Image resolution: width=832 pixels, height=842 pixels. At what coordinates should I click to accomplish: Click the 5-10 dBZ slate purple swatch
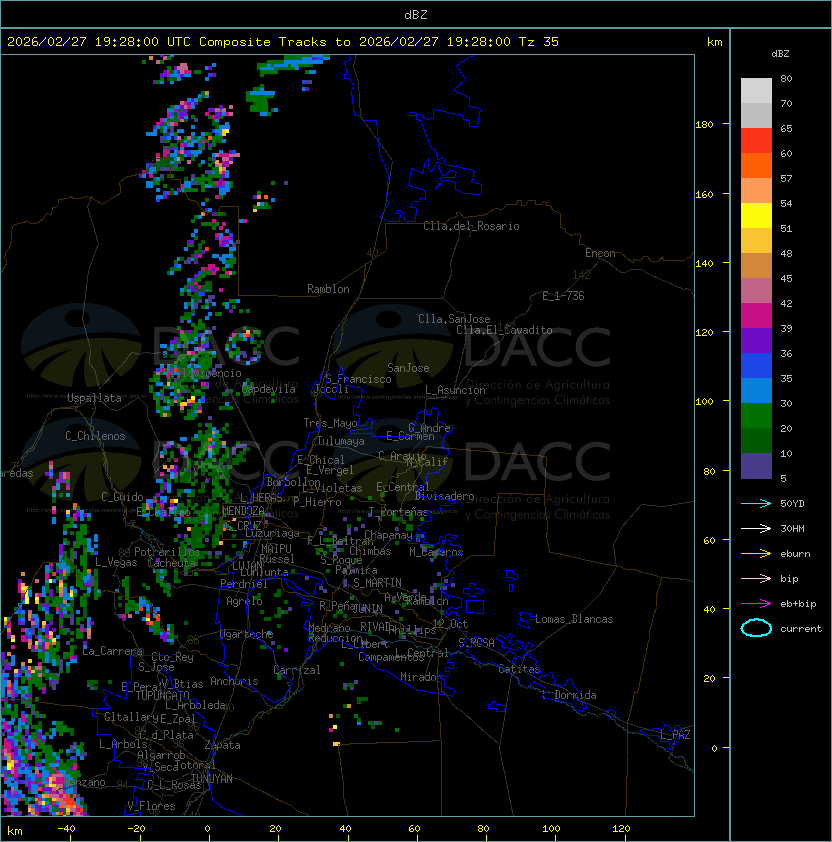point(756,466)
